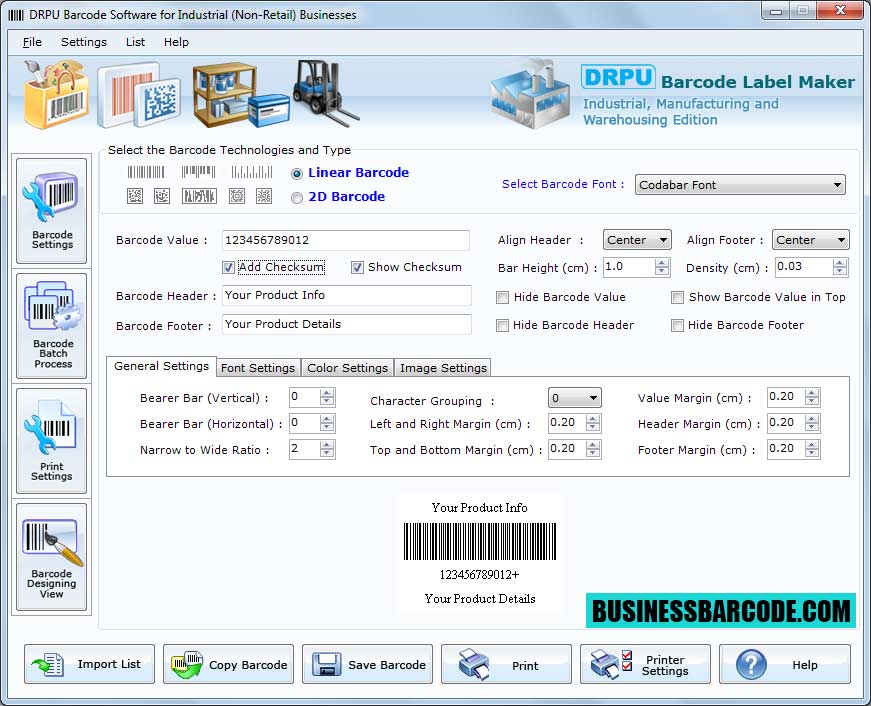Image resolution: width=871 pixels, height=706 pixels.
Task: Click the Printer Settings icon with checkmarks
Action: pos(611,664)
